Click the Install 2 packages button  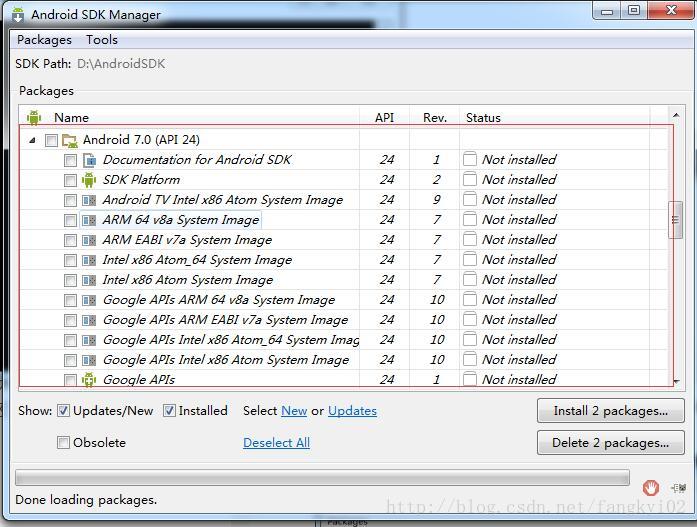[x=610, y=411]
